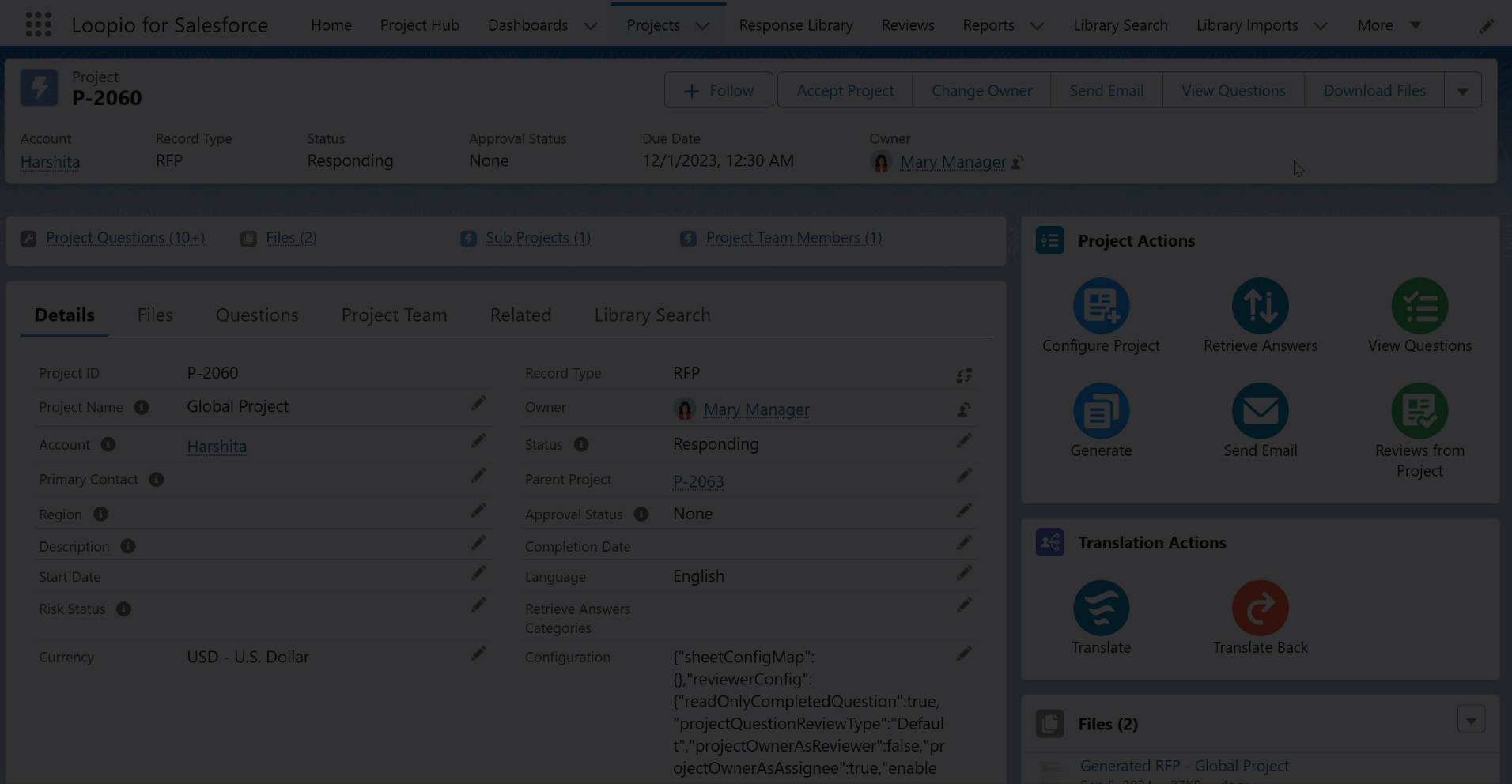Expand the Dashboards nav dropdown chevron

point(590,25)
